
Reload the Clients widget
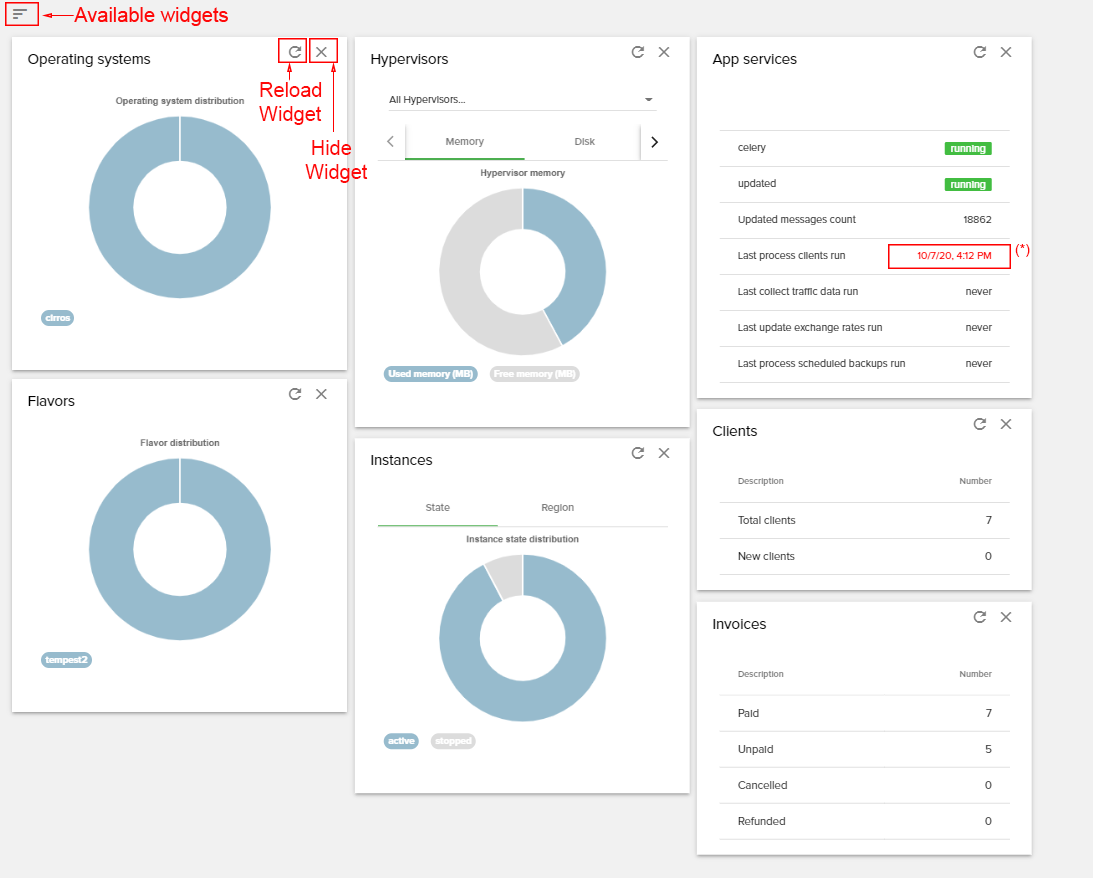[x=980, y=424]
